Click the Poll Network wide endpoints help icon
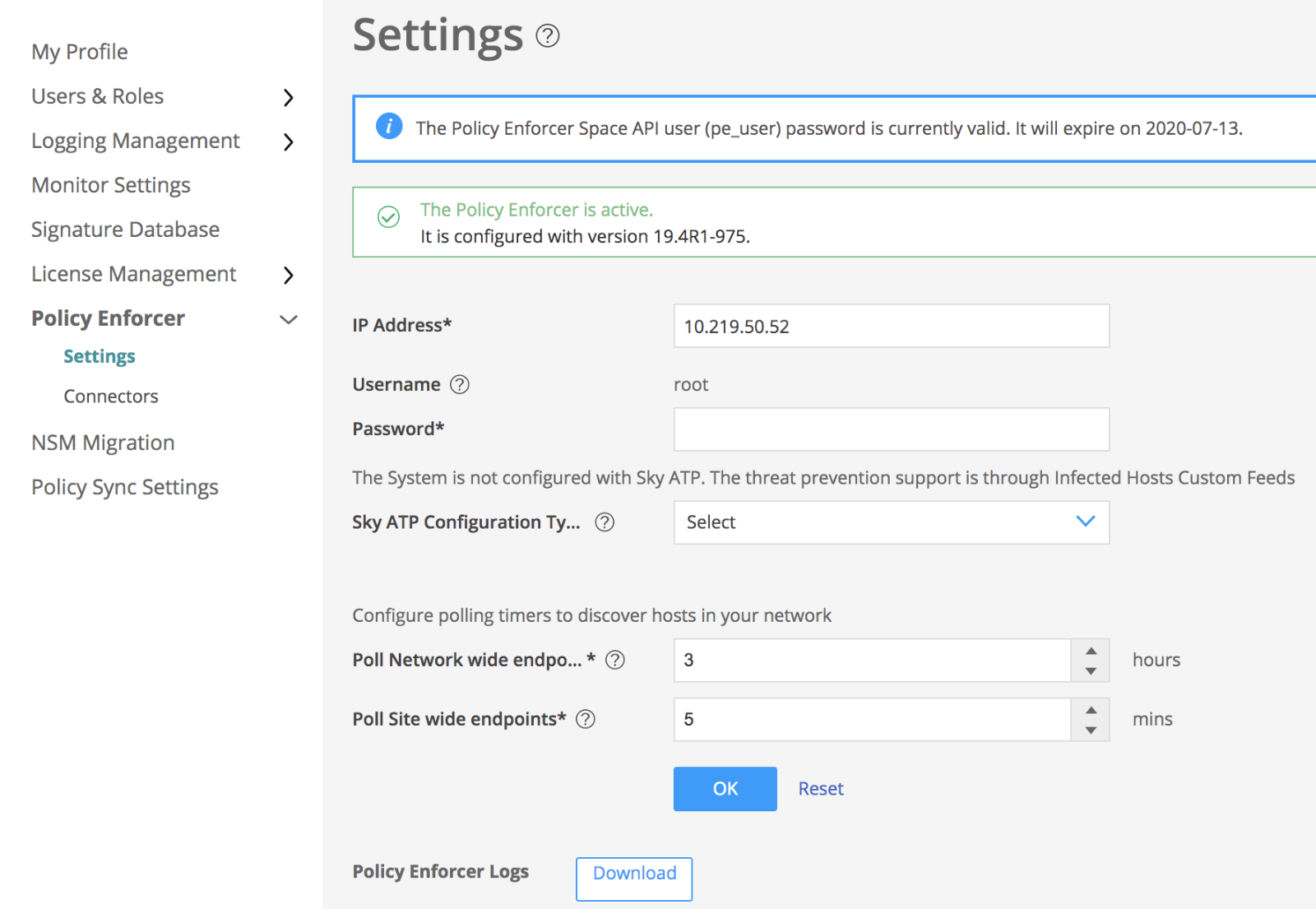Screen dimensions: 1316x909 (614, 659)
